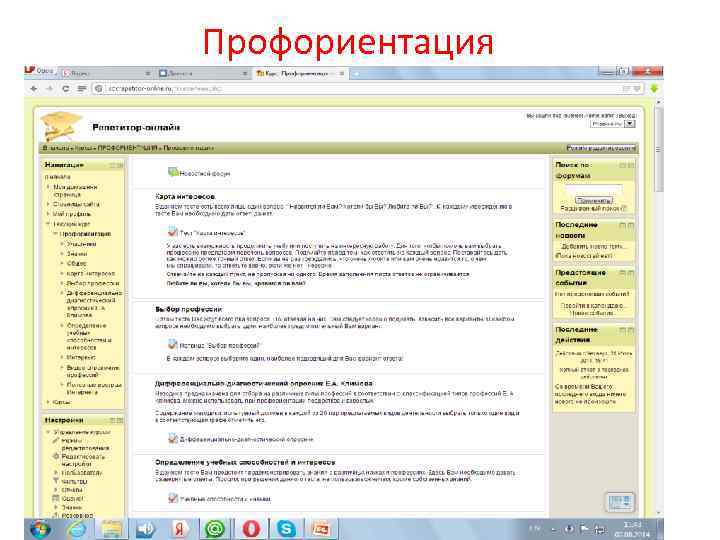
Task: Open the news forum icon
Action: point(173,173)
